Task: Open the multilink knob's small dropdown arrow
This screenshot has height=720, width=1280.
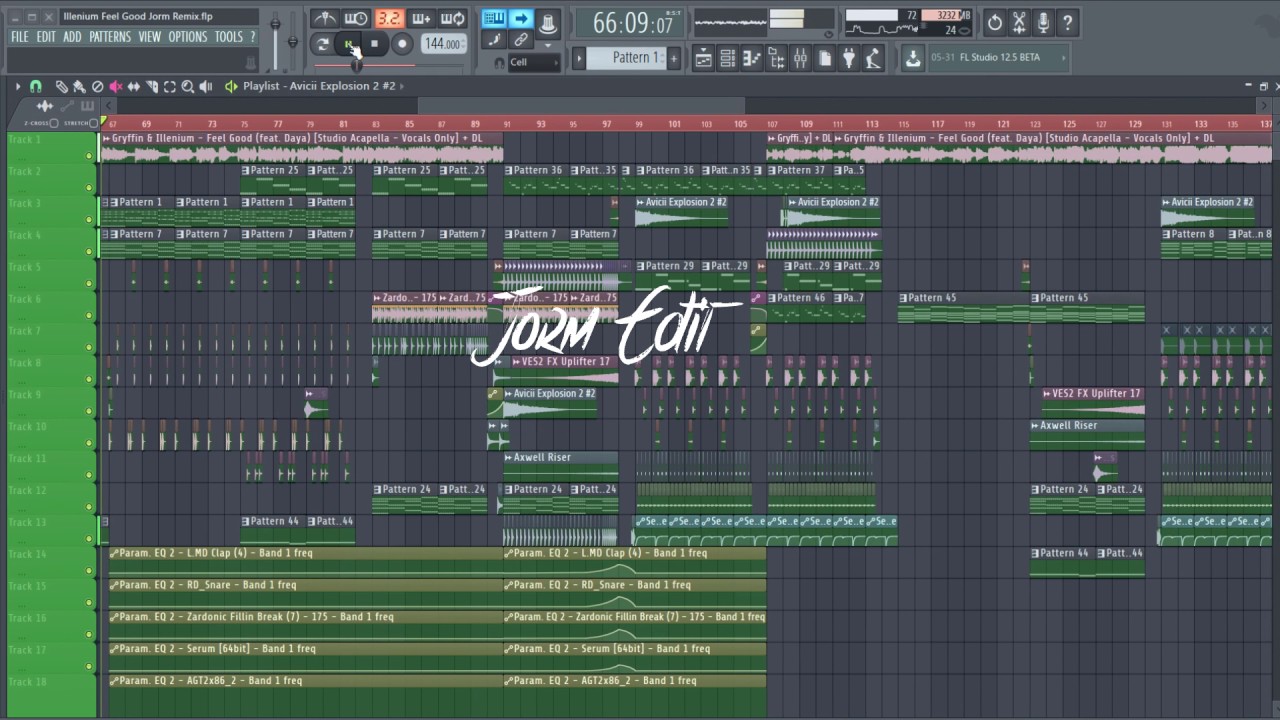Action: coord(548,44)
